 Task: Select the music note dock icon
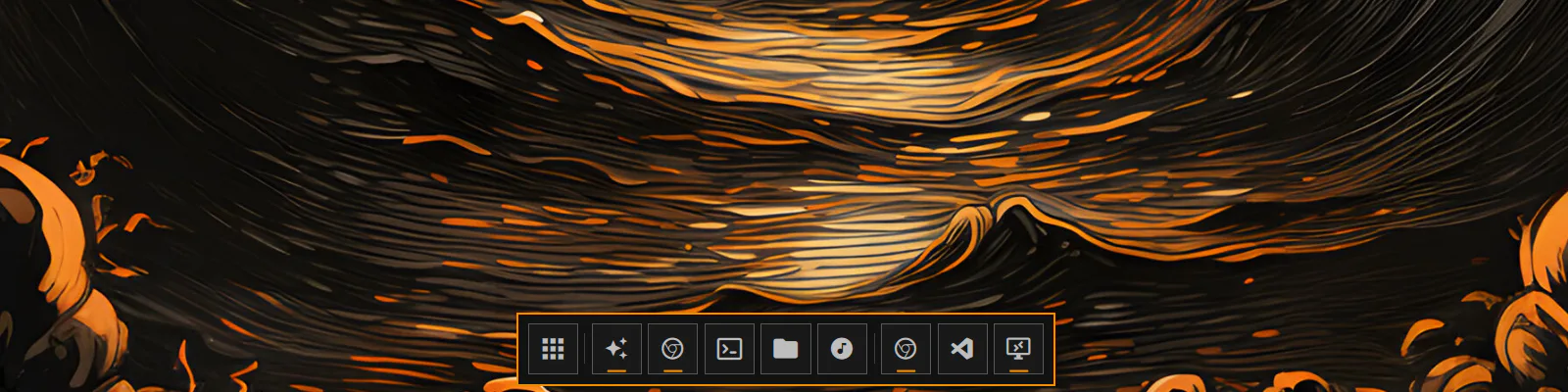[x=842, y=349]
